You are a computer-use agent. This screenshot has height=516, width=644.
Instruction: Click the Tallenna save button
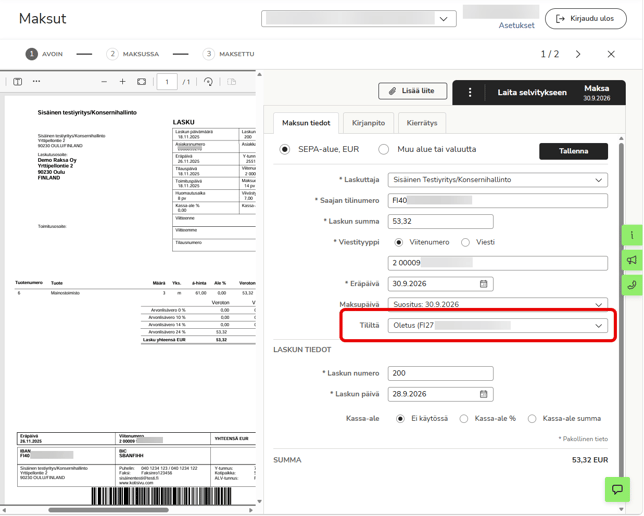coord(573,151)
